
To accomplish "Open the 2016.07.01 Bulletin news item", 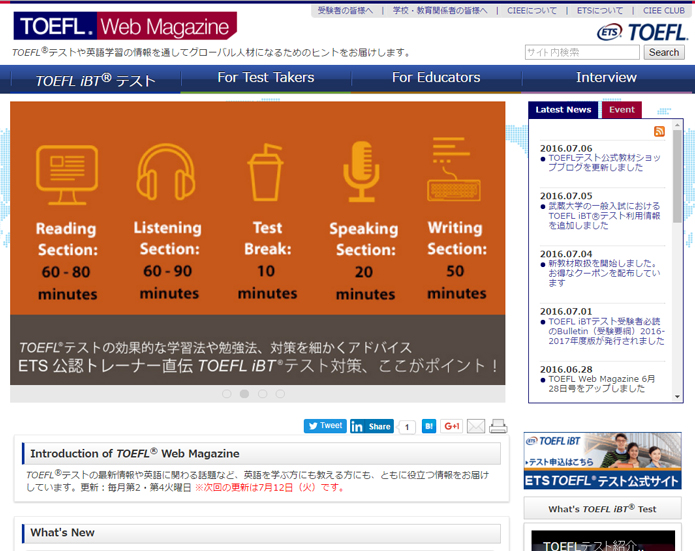I will tap(606, 331).
